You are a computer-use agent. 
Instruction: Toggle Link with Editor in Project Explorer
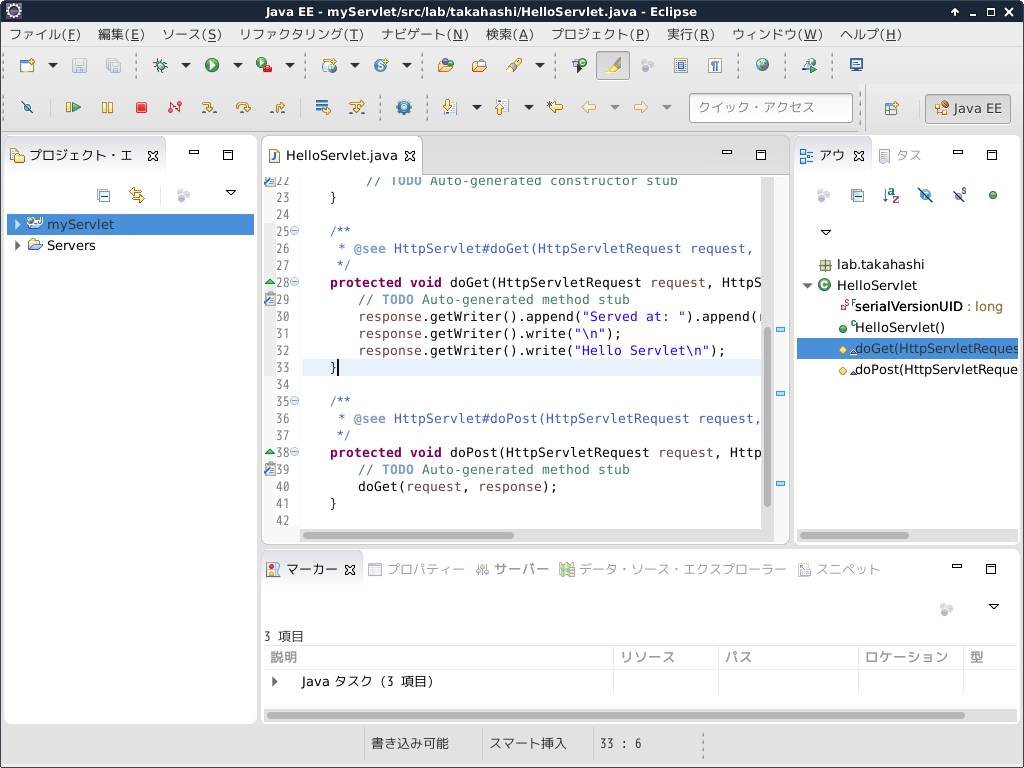tap(136, 195)
